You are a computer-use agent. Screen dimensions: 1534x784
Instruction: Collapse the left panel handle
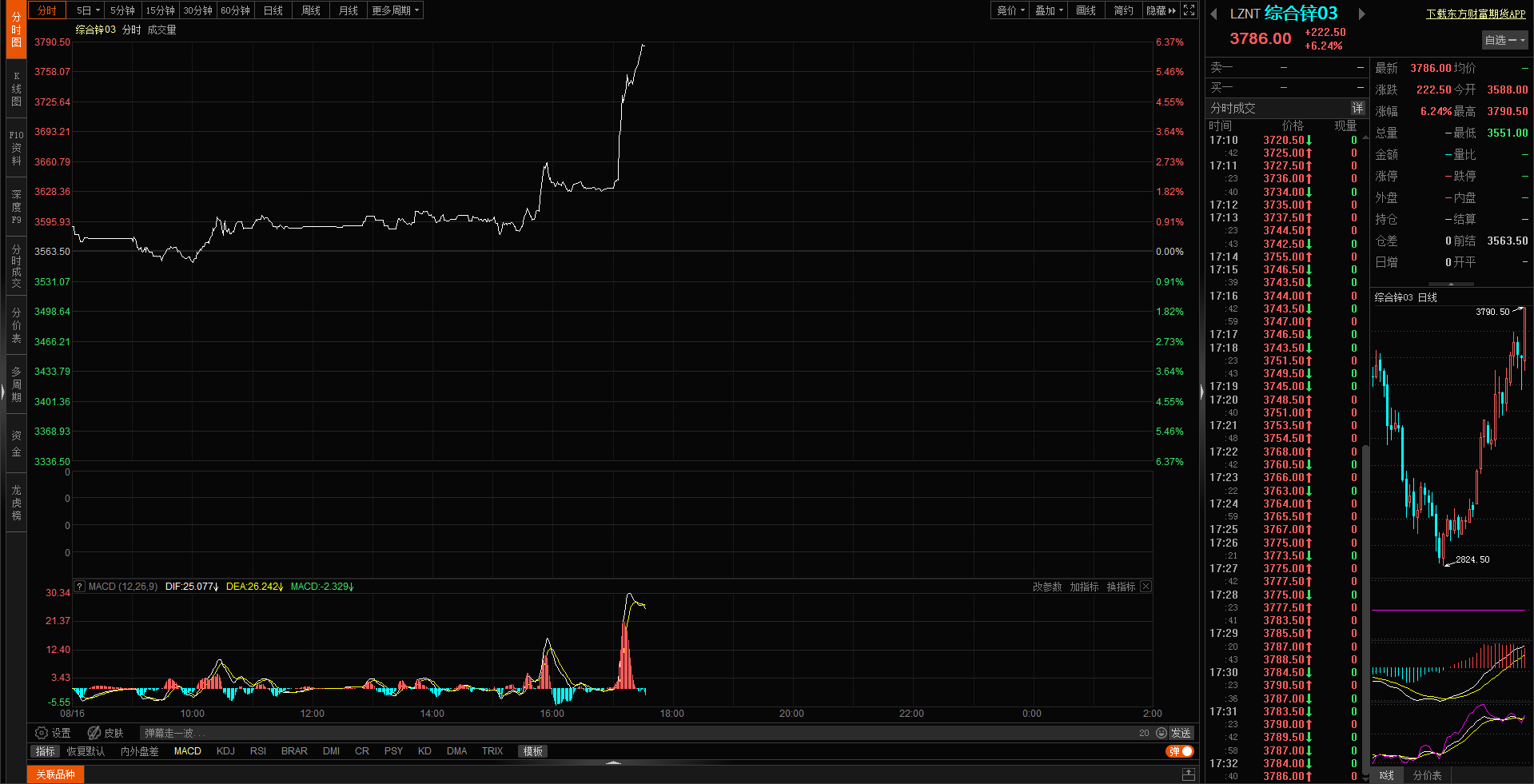(x=2, y=392)
